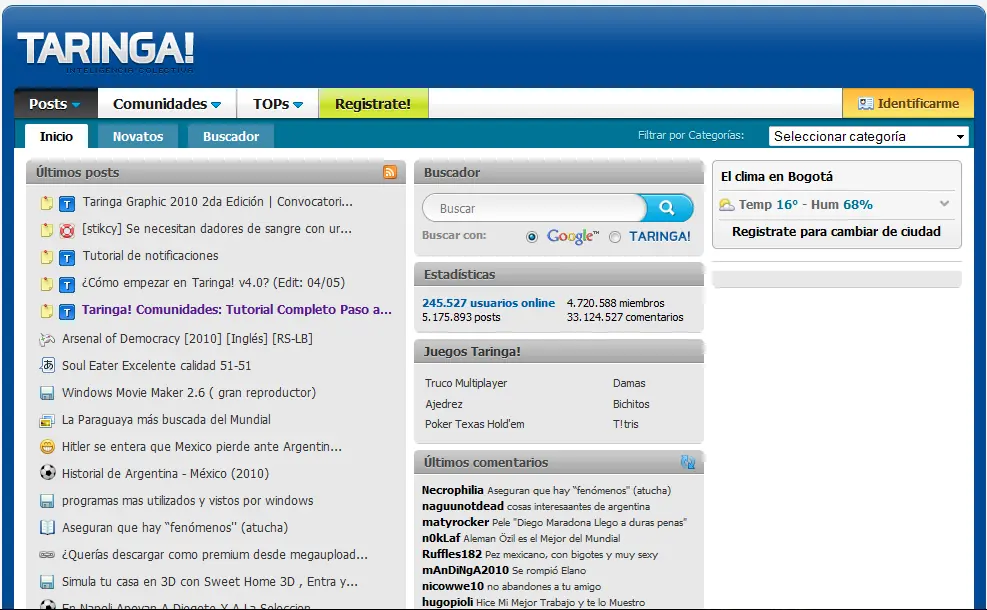Click the floppy icon beside Windows Movie Maker 2.6
Screen dimensions: 987x610
[47, 393]
